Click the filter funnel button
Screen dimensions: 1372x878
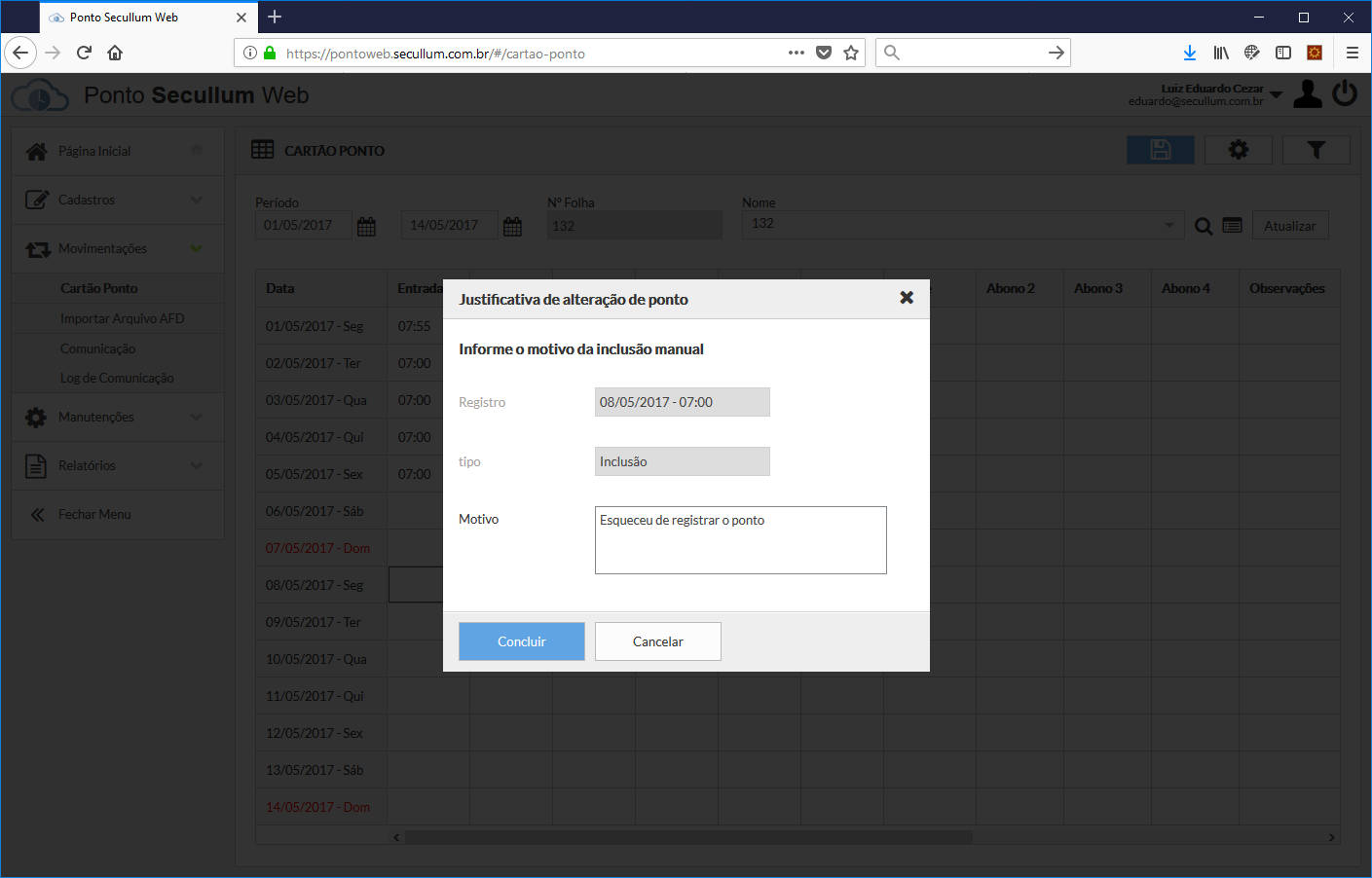(x=1316, y=150)
